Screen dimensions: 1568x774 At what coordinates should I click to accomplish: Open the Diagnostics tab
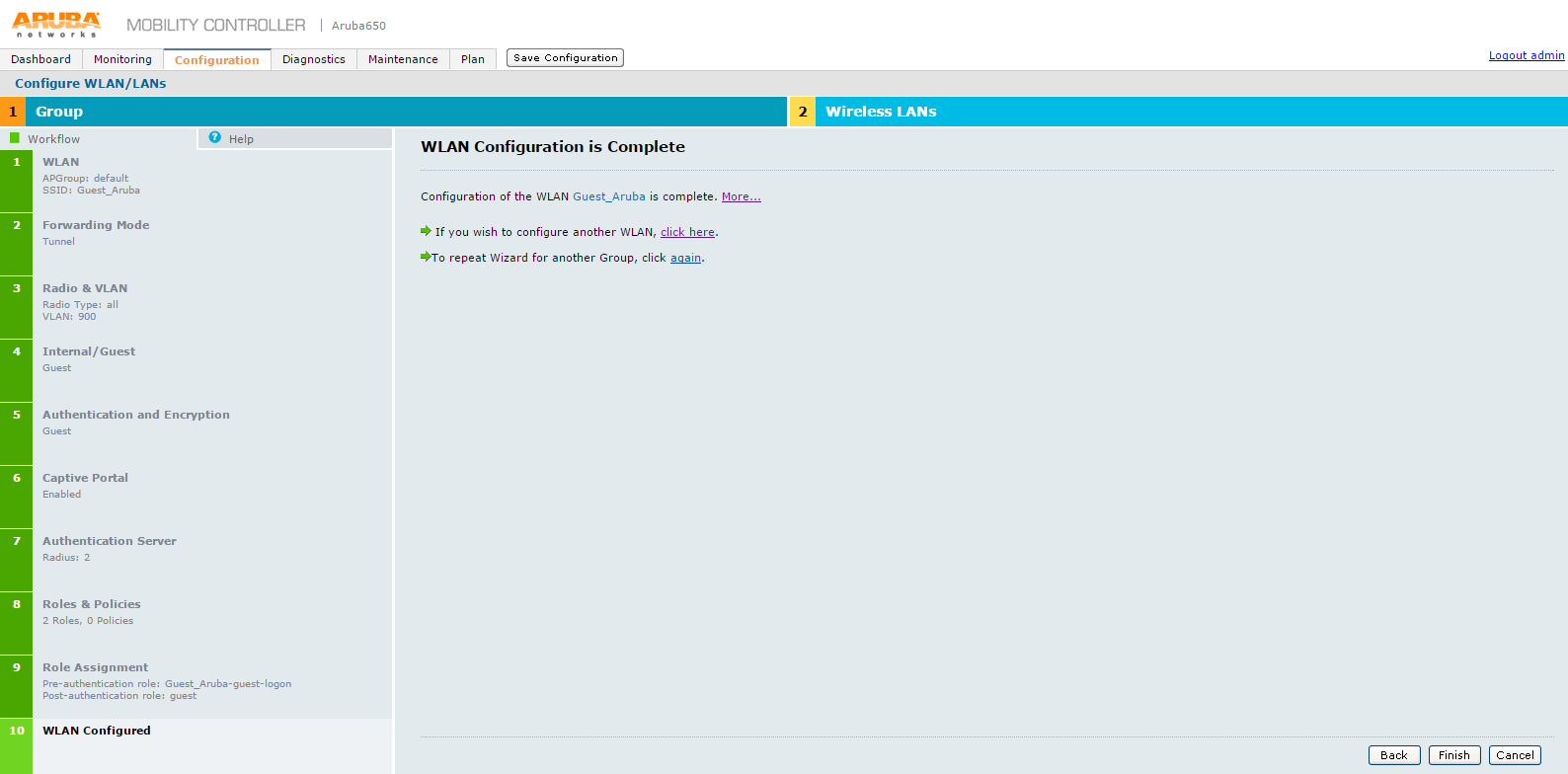314,59
